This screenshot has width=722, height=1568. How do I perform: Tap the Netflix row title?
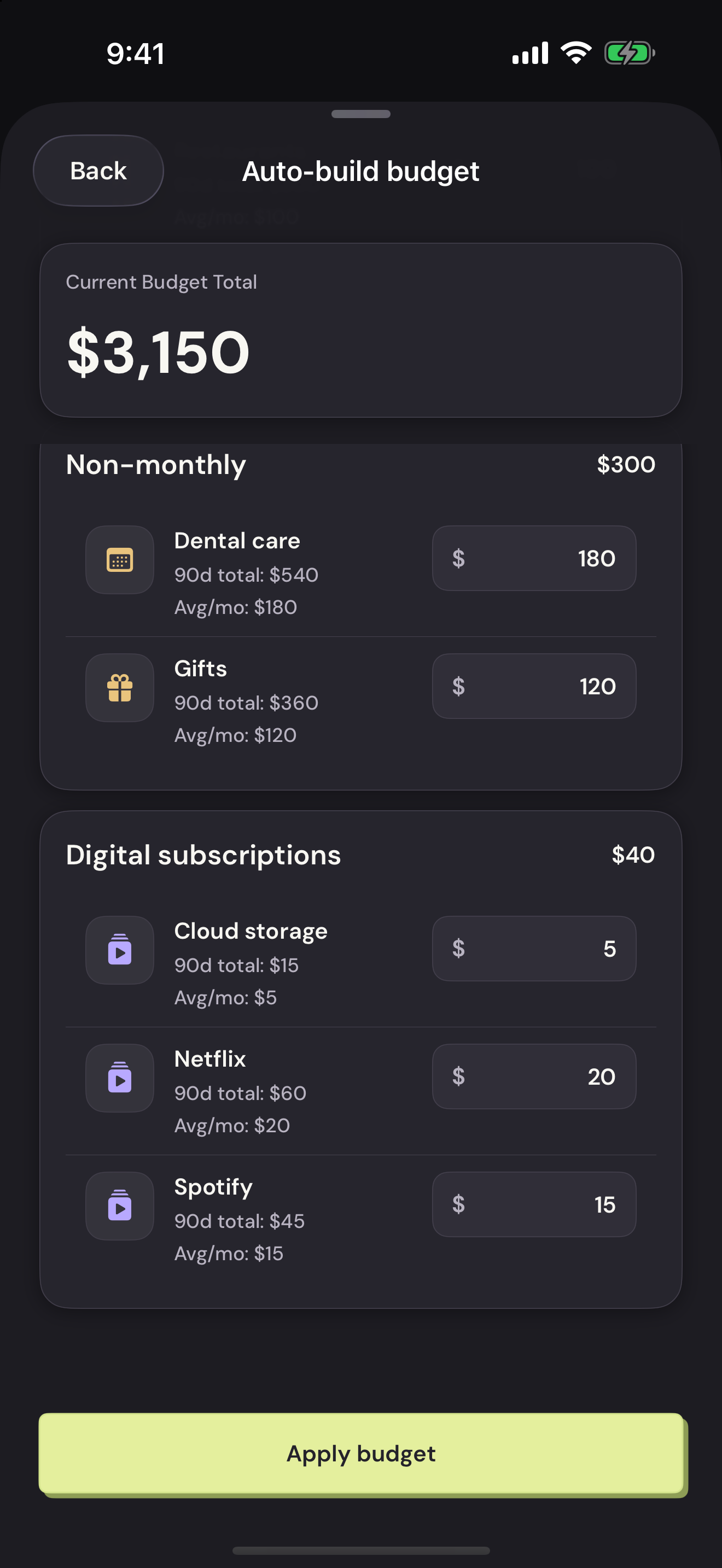(x=210, y=1059)
